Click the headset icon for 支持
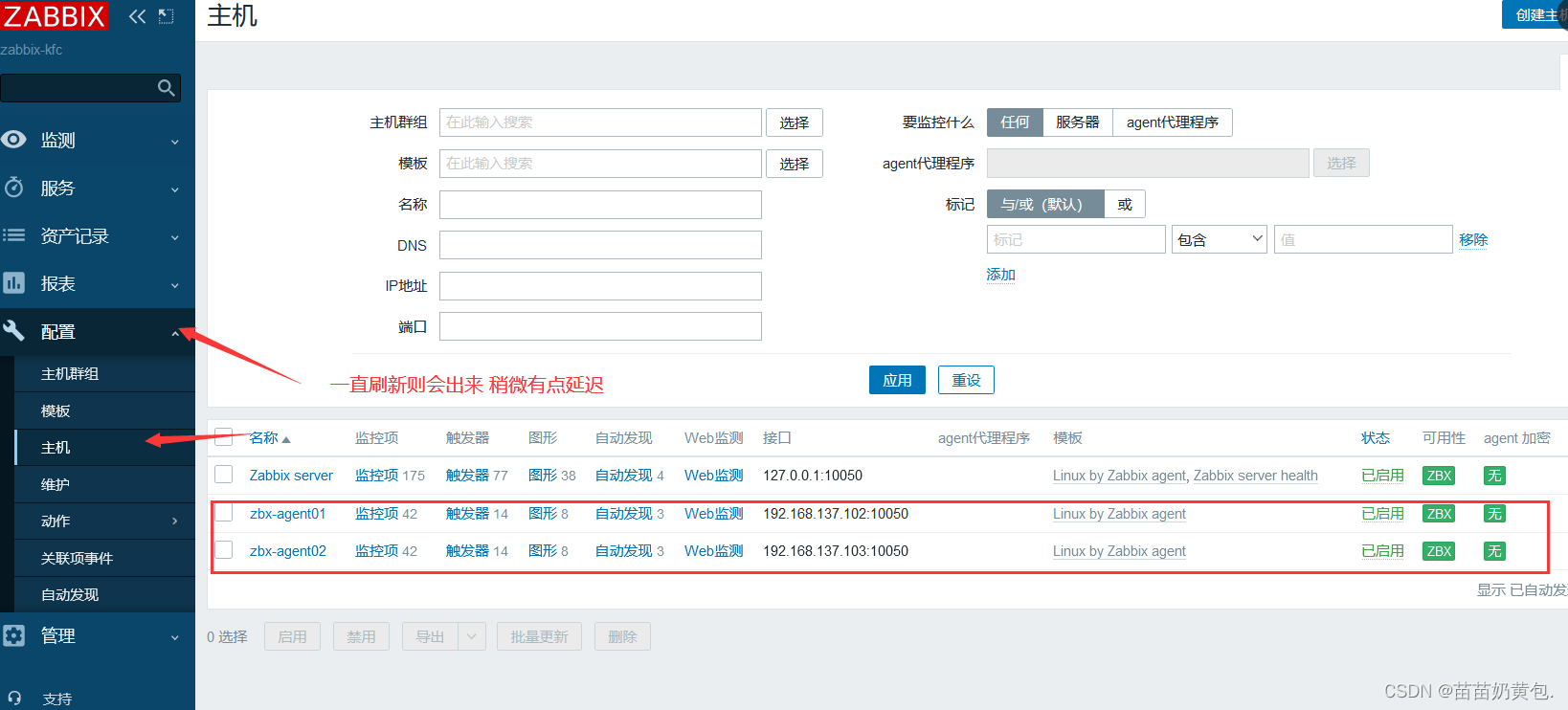This screenshot has height=710, width=1568. coord(13,699)
